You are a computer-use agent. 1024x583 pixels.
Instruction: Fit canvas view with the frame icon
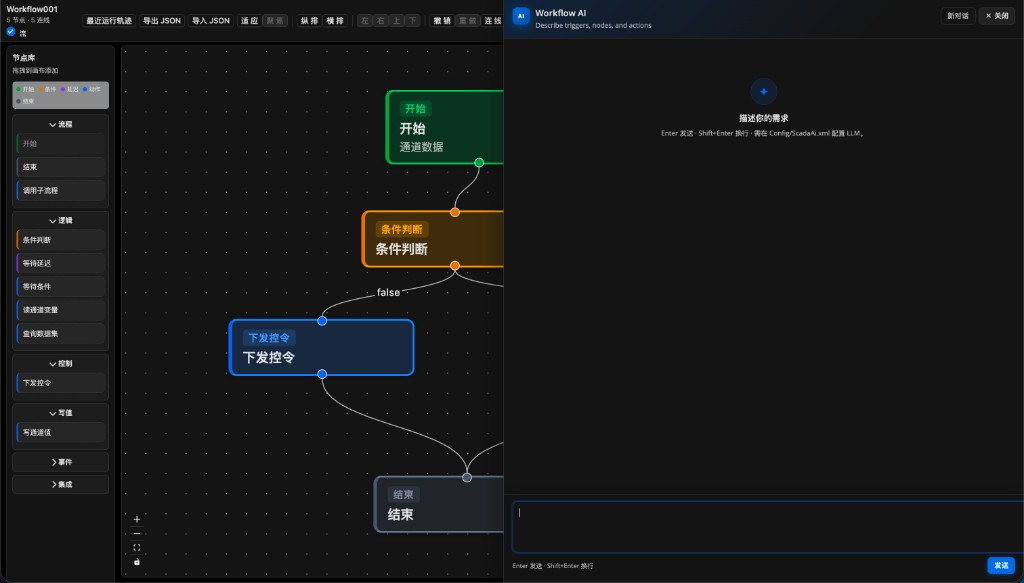point(136,548)
